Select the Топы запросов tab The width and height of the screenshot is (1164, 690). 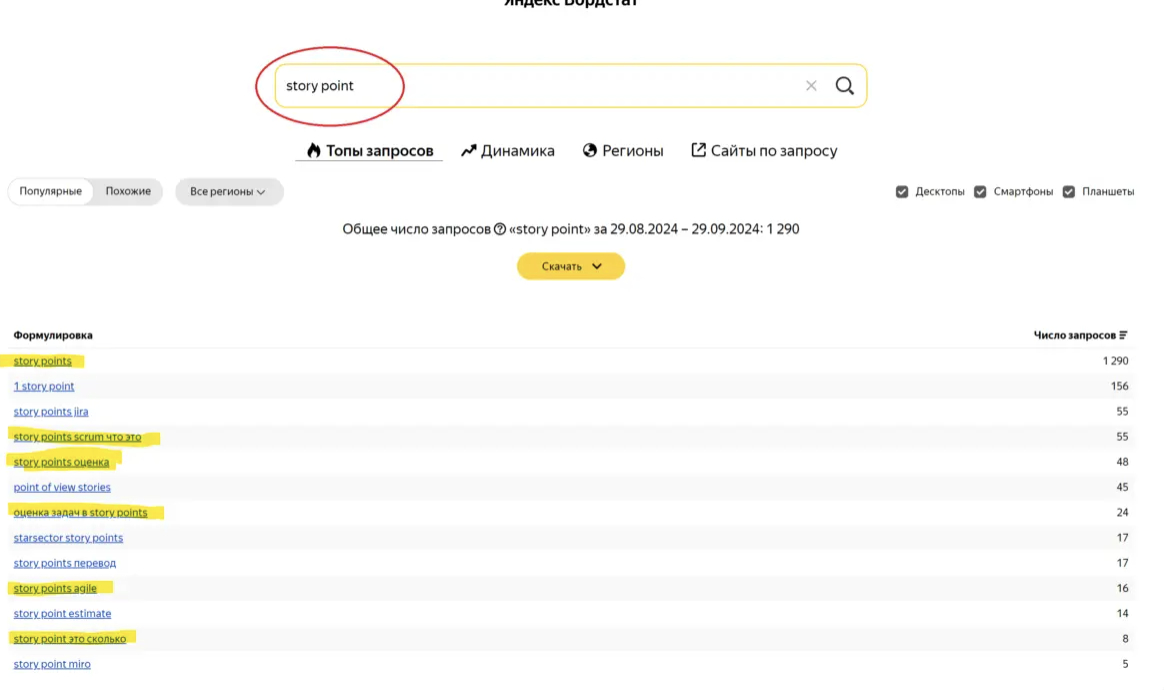[369, 151]
